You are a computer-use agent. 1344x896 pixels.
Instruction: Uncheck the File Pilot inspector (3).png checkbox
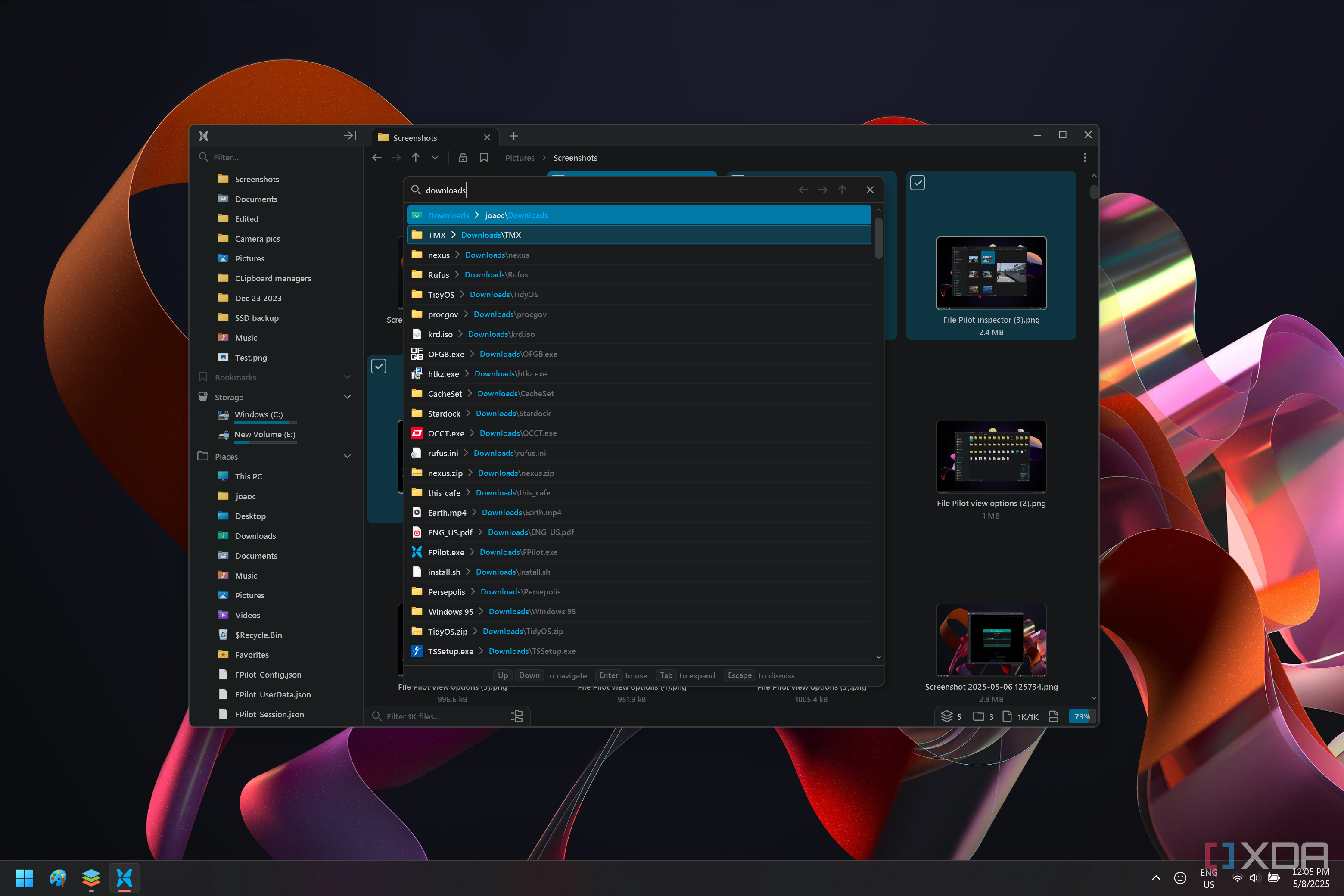917,183
